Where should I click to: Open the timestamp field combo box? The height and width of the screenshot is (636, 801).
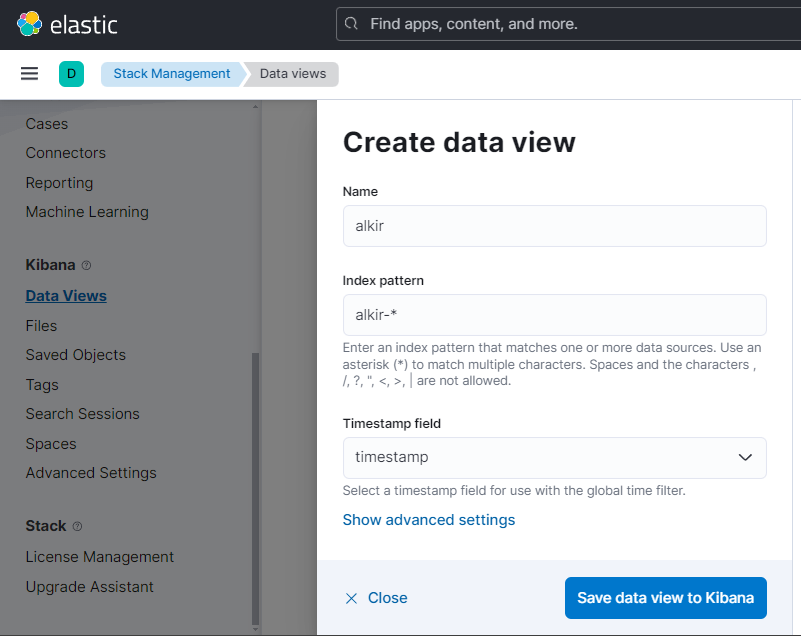(554, 458)
